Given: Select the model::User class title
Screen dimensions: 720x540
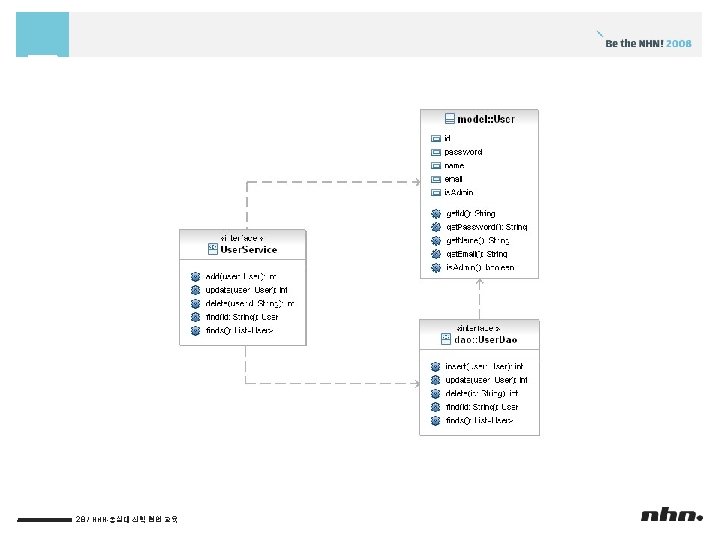Looking at the screenshot, I should [486, 119].
